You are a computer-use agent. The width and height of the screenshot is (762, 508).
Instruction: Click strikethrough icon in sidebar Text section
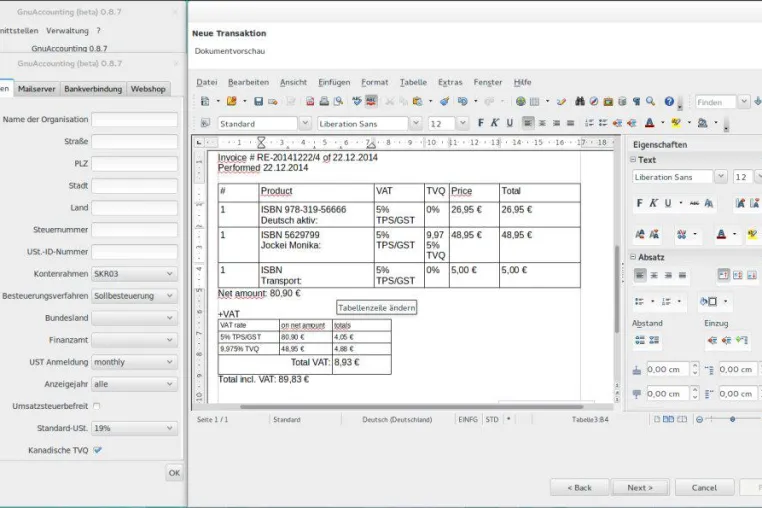click(x=694, y=203)
